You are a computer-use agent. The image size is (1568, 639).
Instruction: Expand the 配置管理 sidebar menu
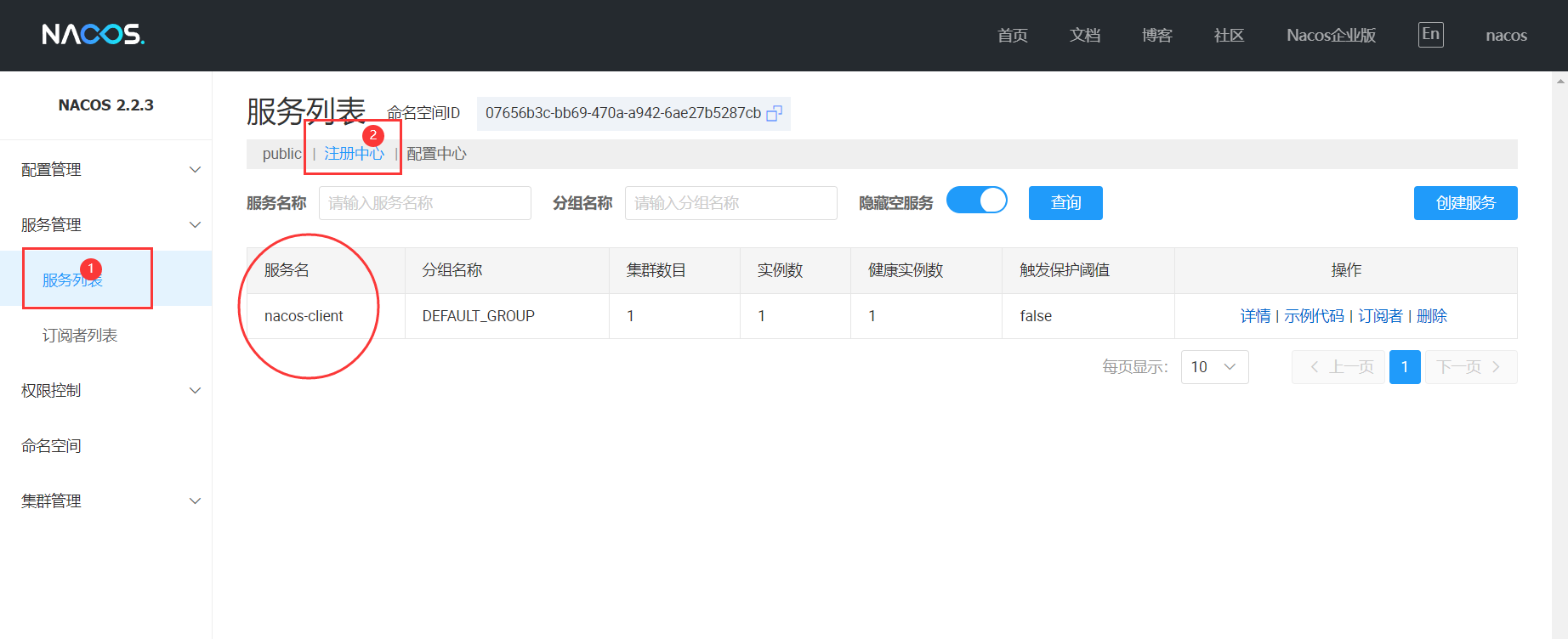point(105,170)
